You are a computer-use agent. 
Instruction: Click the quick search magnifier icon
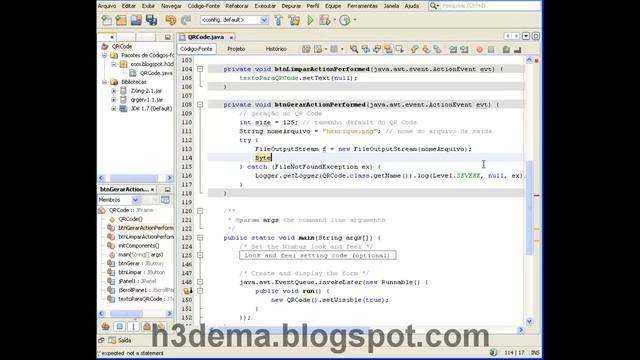434,6
